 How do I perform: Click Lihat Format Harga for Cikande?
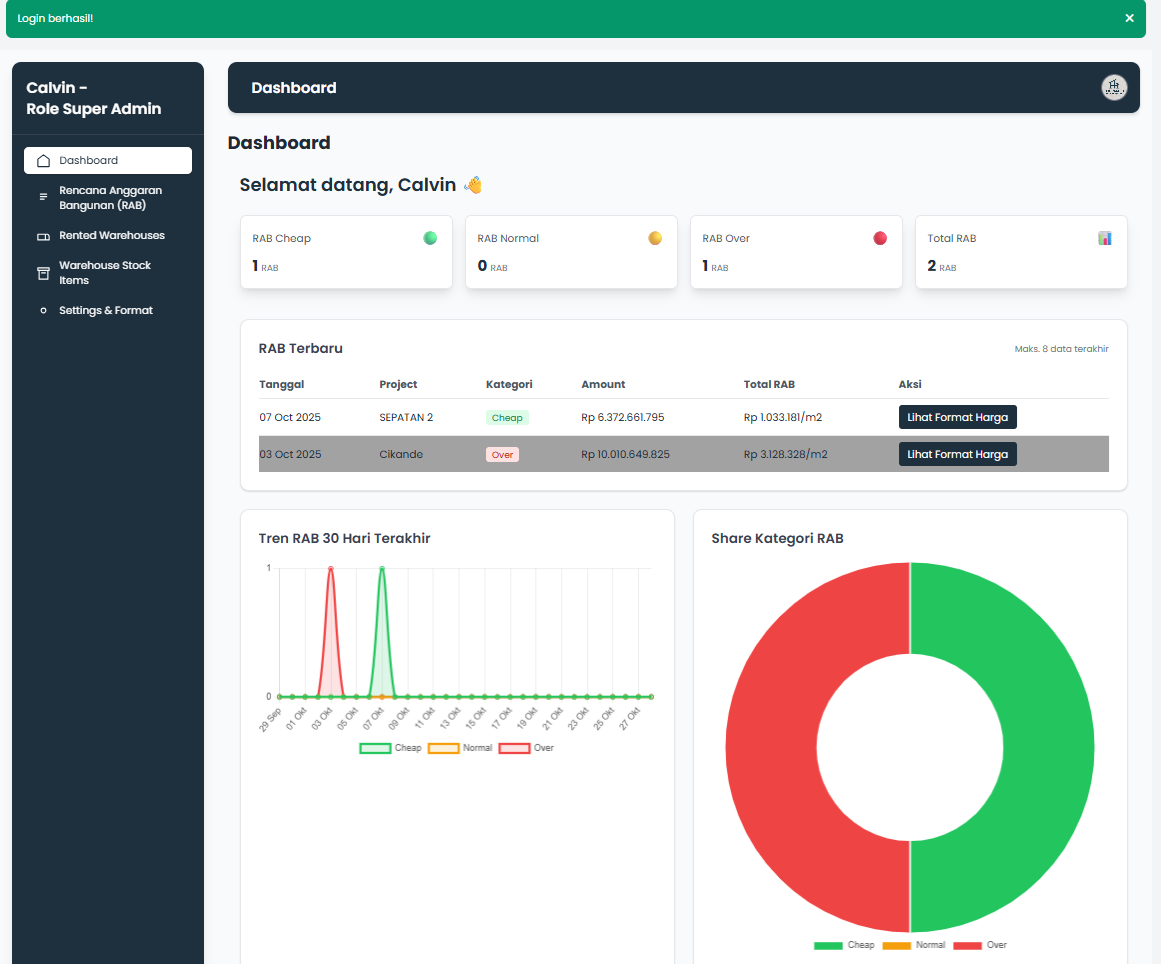coord(957,453)
